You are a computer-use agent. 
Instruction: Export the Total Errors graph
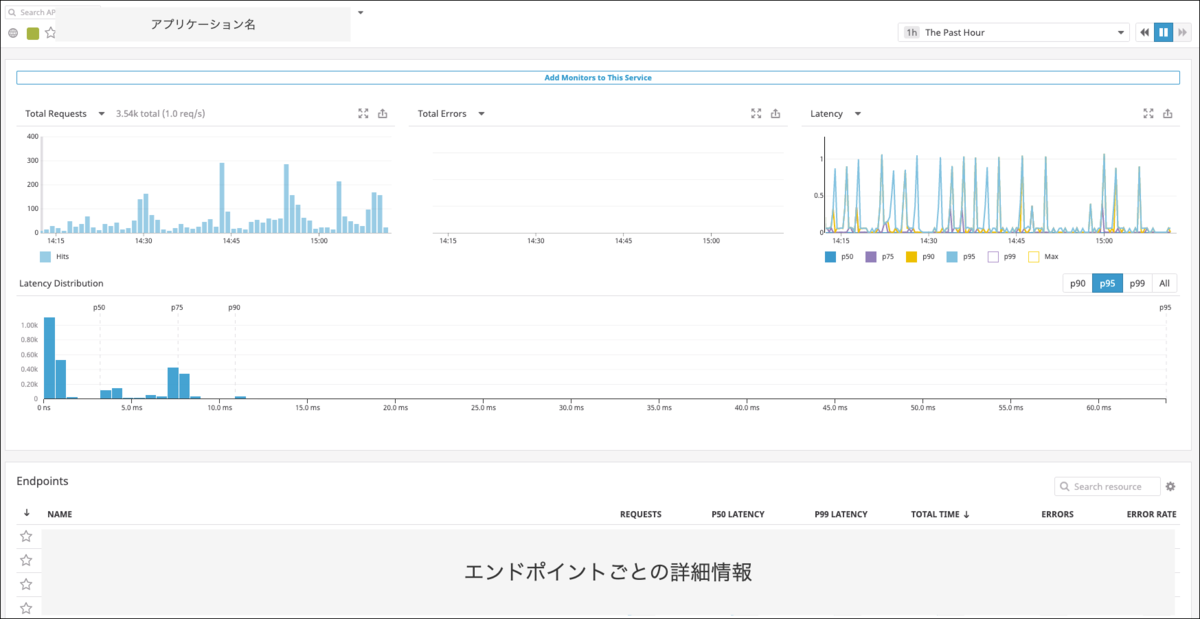click(x=776, y=114)
